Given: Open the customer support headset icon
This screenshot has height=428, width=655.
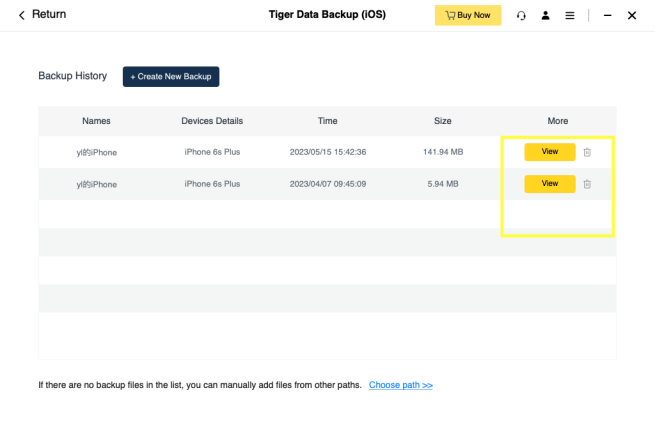Looking at the screenshot, I should click(x=521, y=16).
